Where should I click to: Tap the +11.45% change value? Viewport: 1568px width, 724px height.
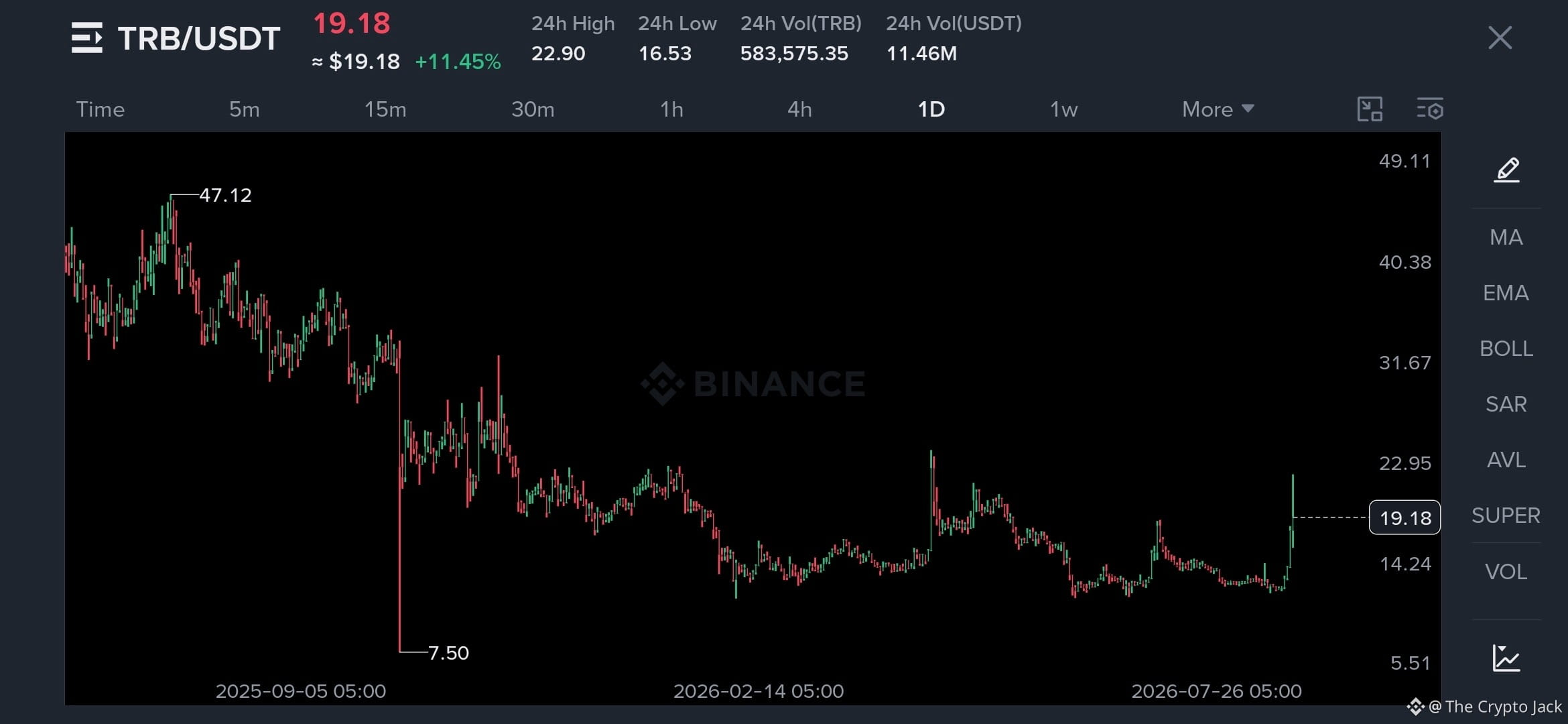[458, 62]
